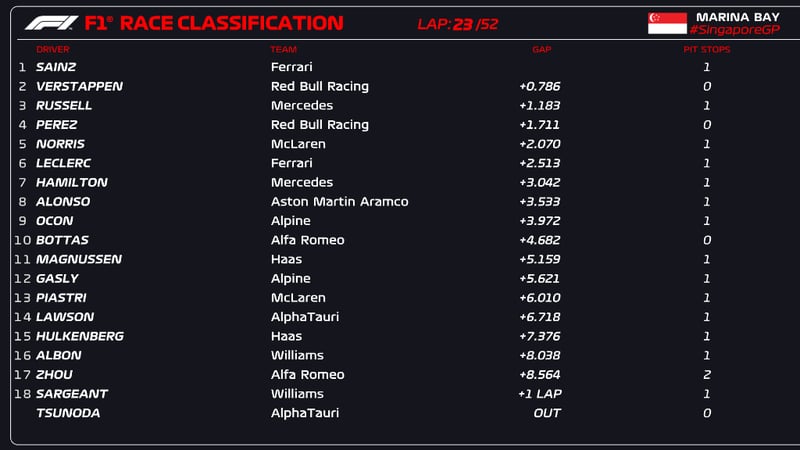
Task: Click the MARINA BAY circuit label
Action: click(x=737, y=17)
